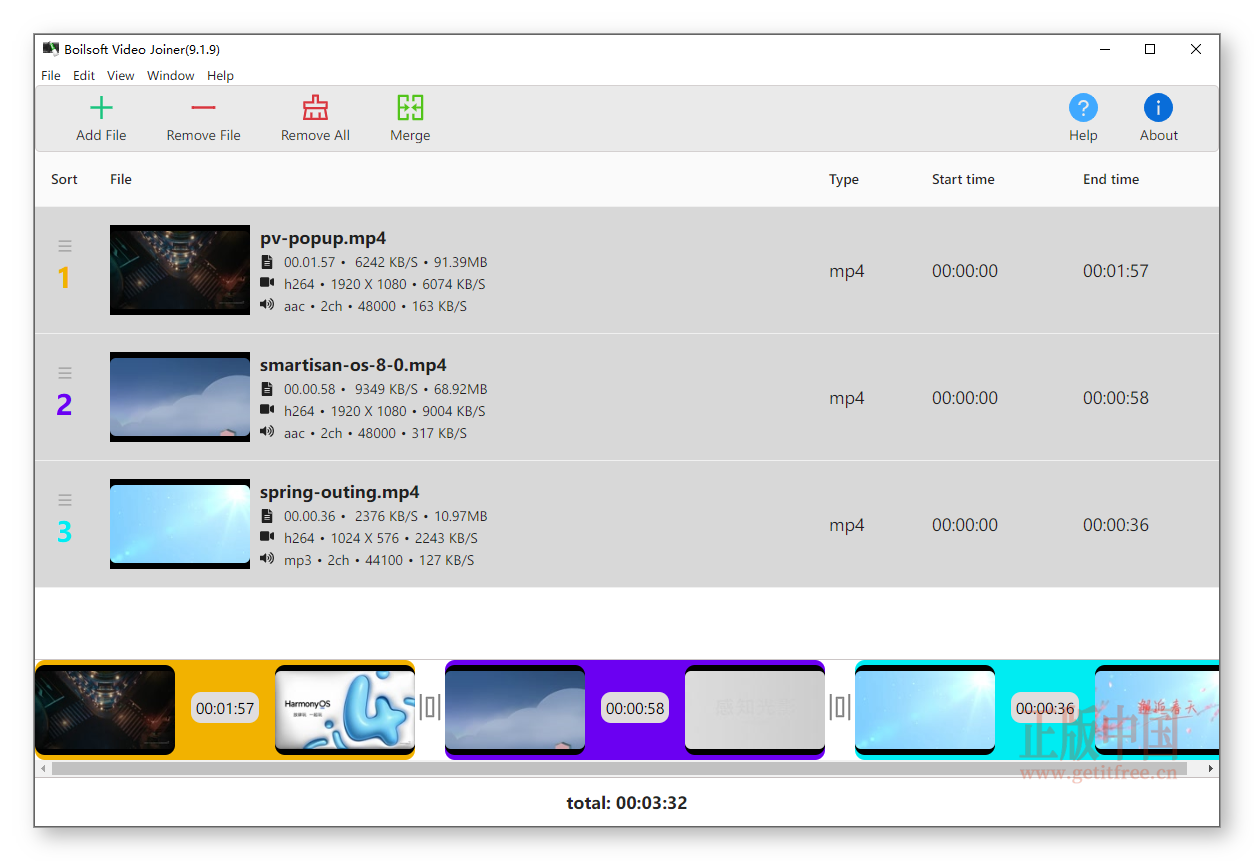
Task: Click the 00:01:57 duration badge in the timeline
Action: (225, 708)
